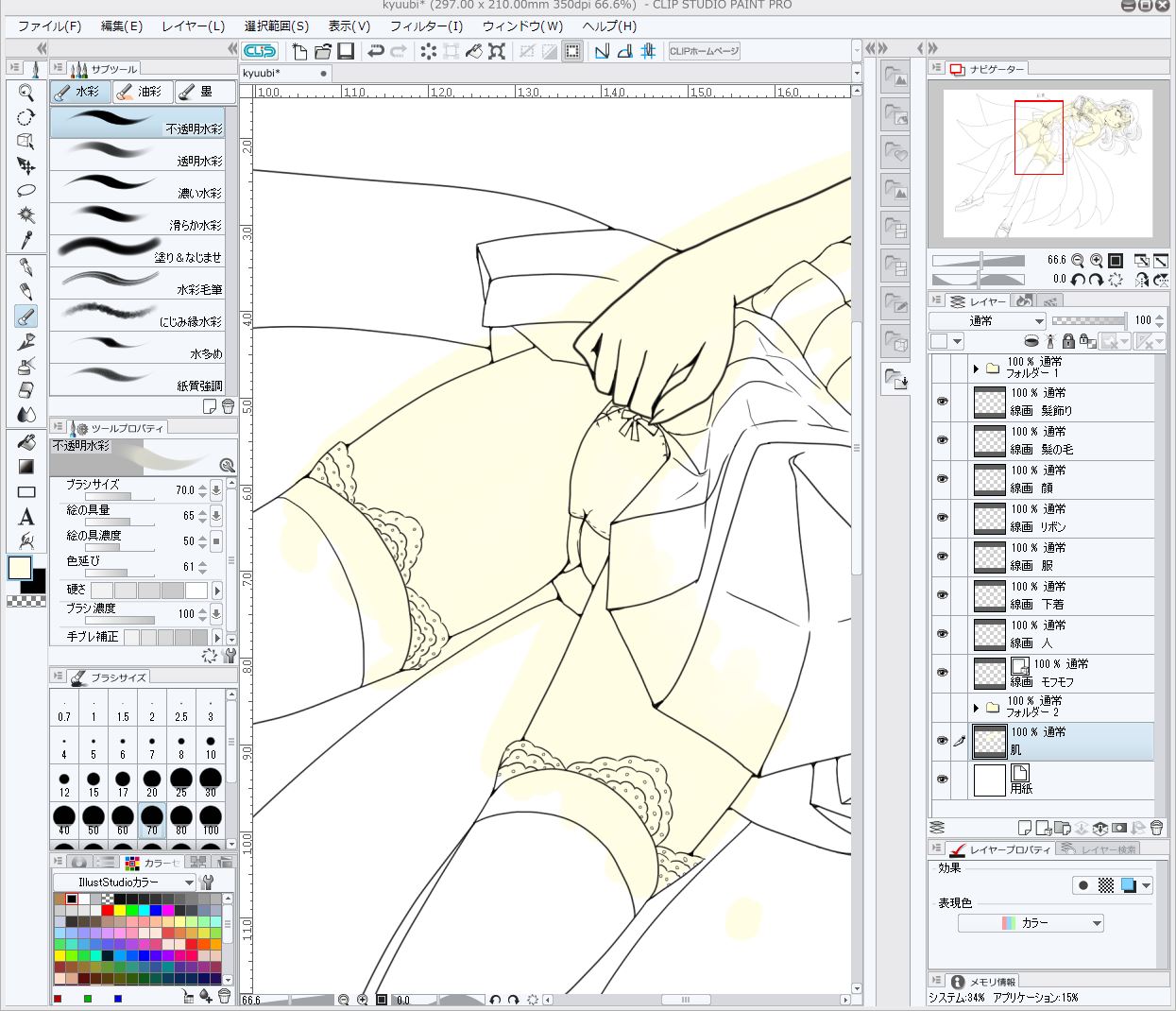The height and width of the screenshot is (1011, 1176).
Task: Pick brush size 100 preset
Action: pyautogui.click(x=211, y=818)
